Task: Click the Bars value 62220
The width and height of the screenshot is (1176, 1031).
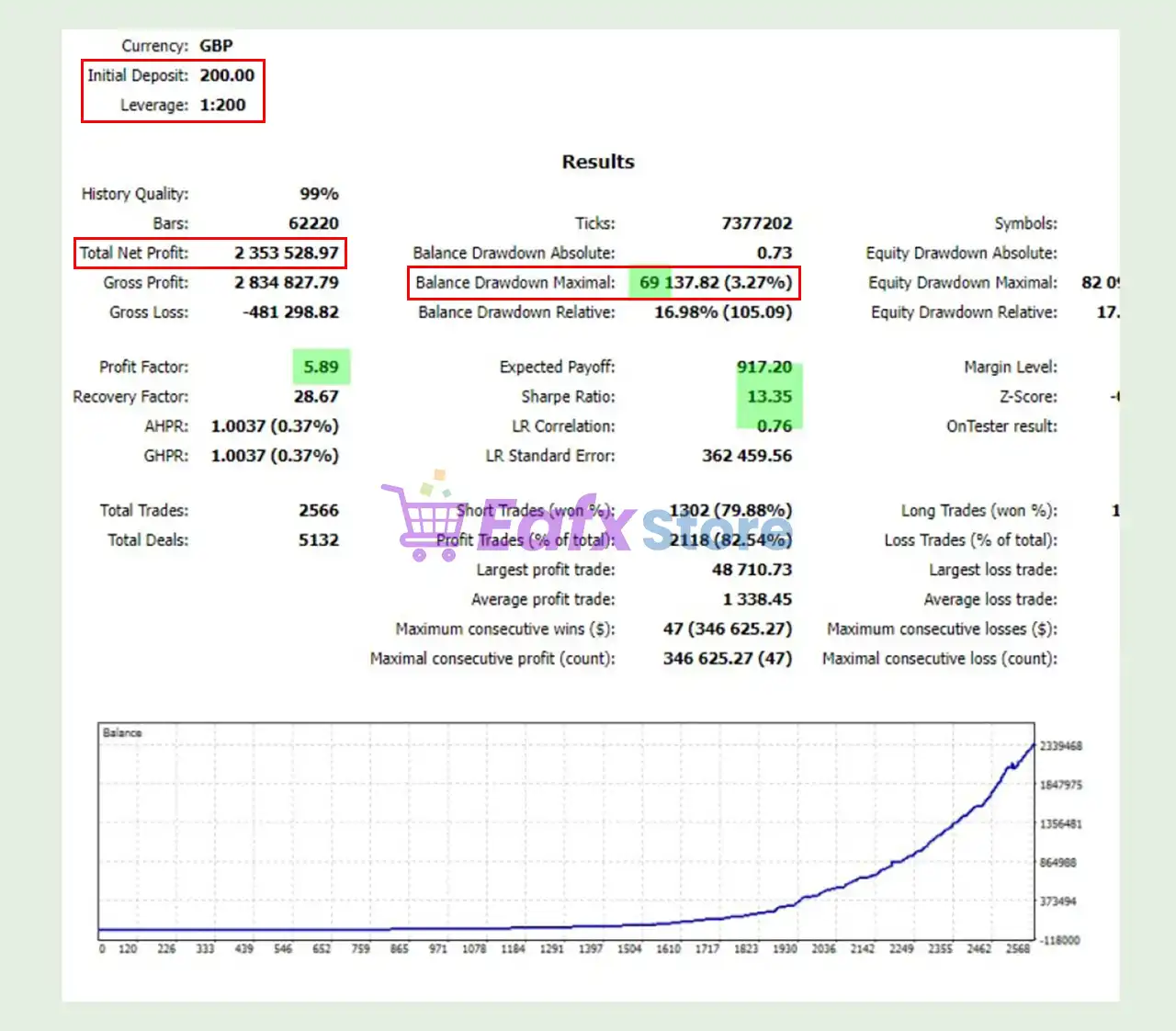Action: coord(313,223)
